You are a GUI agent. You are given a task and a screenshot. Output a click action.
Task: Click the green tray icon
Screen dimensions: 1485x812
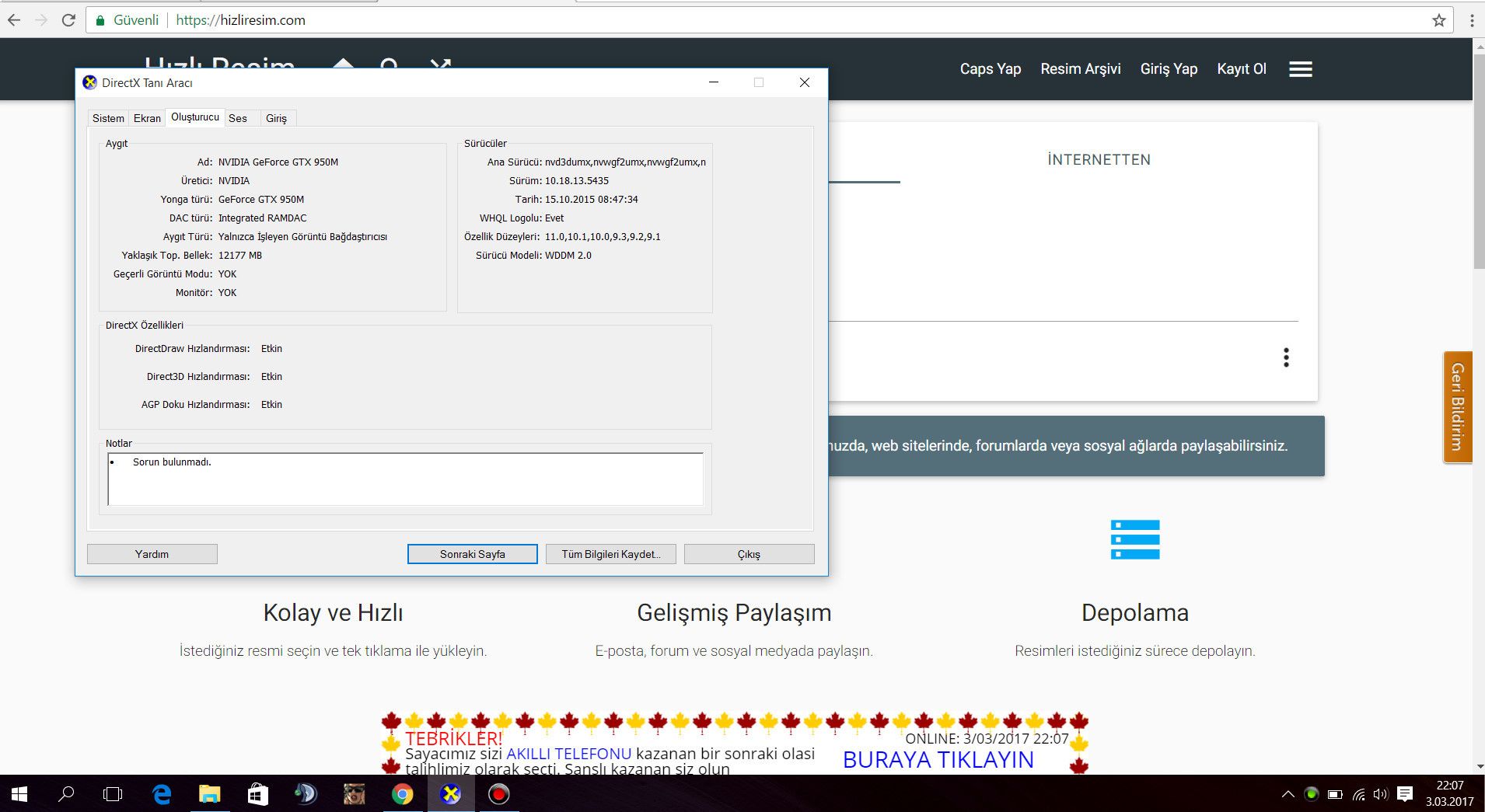coord(1312,794)
